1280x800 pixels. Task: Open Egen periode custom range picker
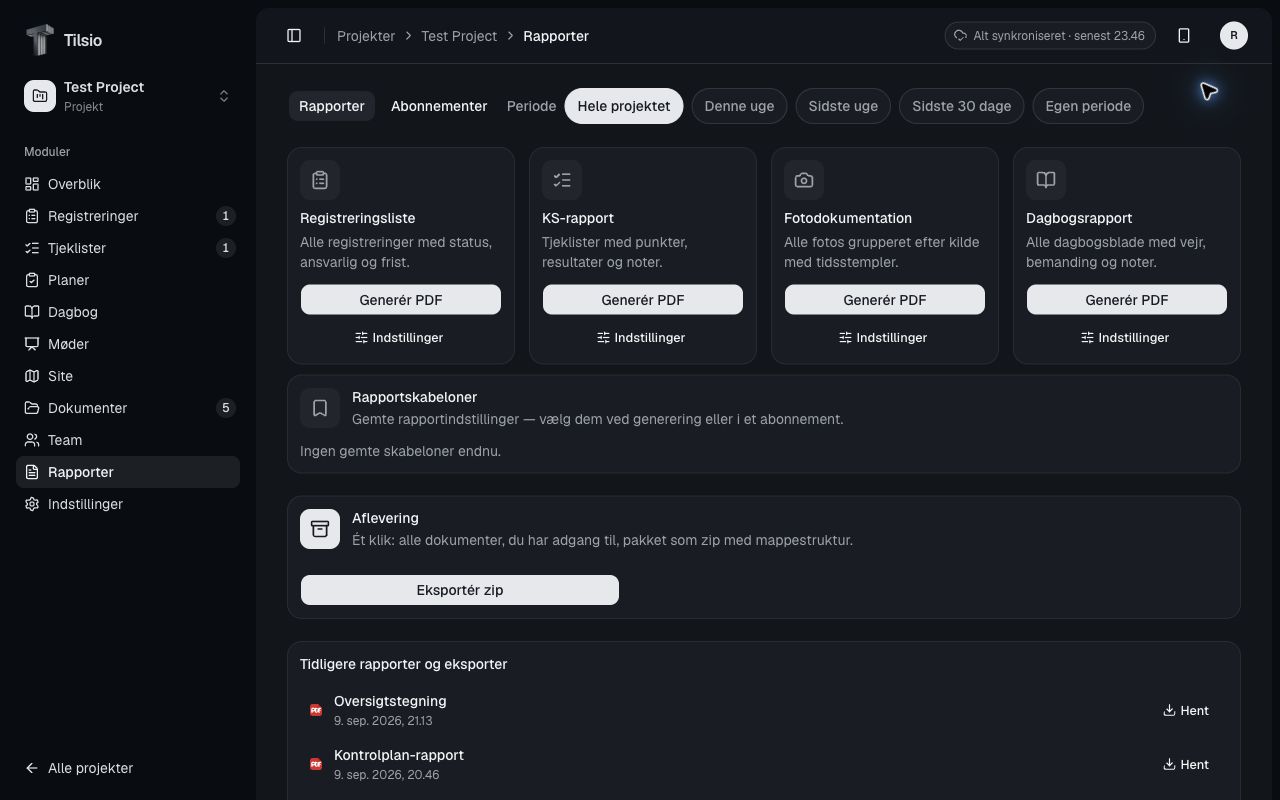1088,106
